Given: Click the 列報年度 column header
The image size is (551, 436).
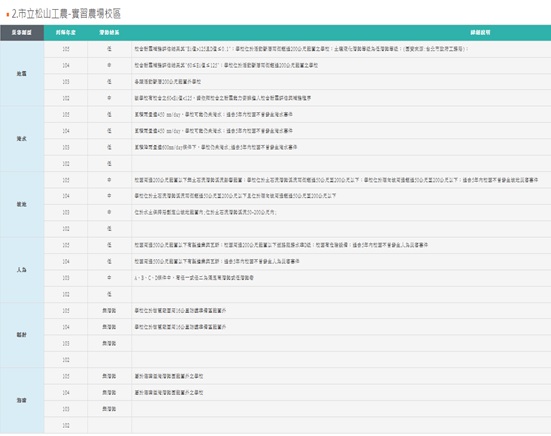Looking at the screenshot, I should pyautogui.click(x=66, y=33).
